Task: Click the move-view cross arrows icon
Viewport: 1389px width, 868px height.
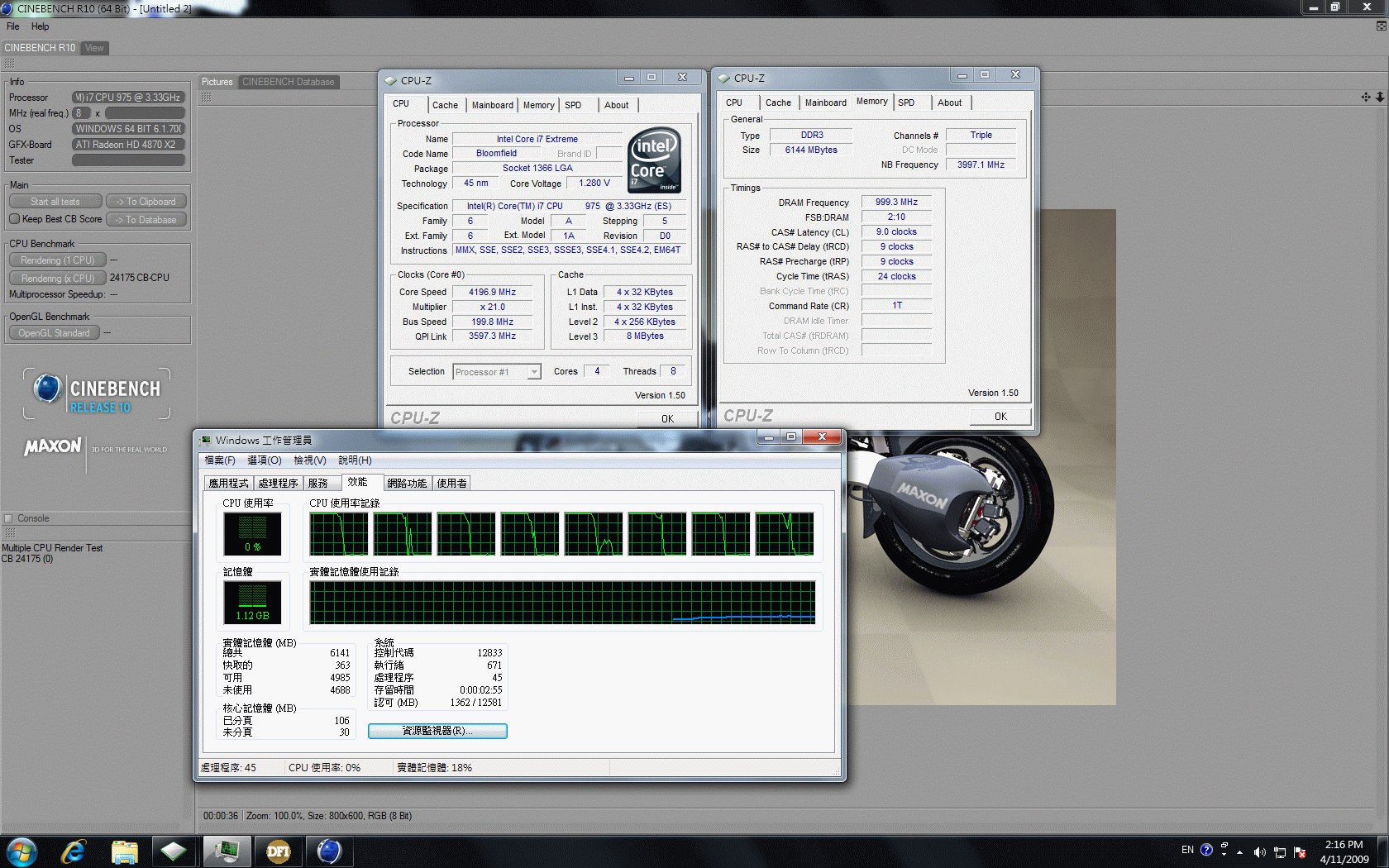Action: pyautogui.click(x=1366, y=98)
